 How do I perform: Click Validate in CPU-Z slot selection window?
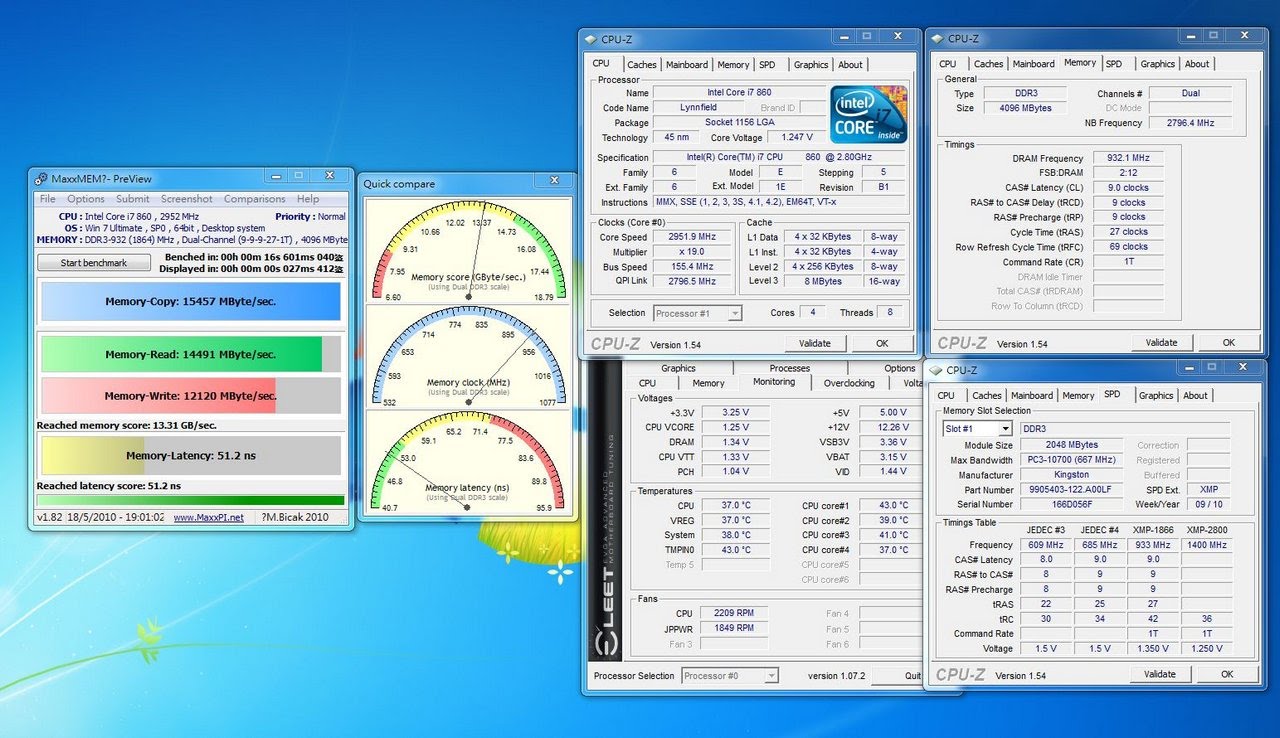[x=1160, y=674]
